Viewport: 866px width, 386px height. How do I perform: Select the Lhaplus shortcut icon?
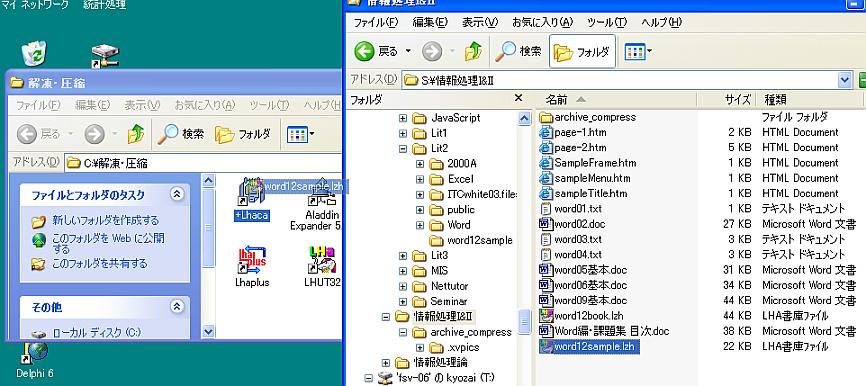(x=251, y=261)
